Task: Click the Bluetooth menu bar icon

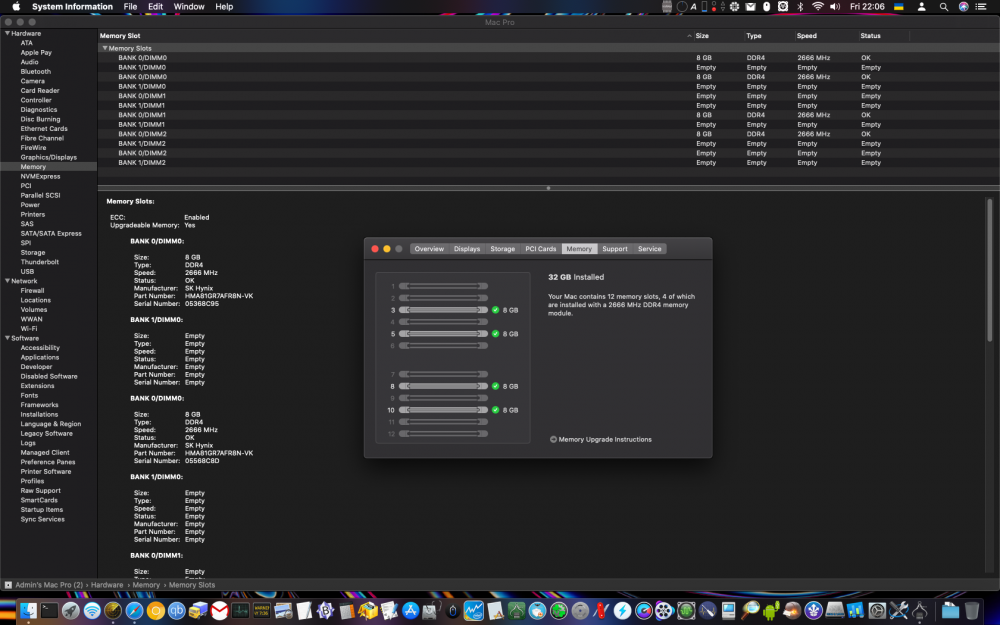Action: point(800,6)
